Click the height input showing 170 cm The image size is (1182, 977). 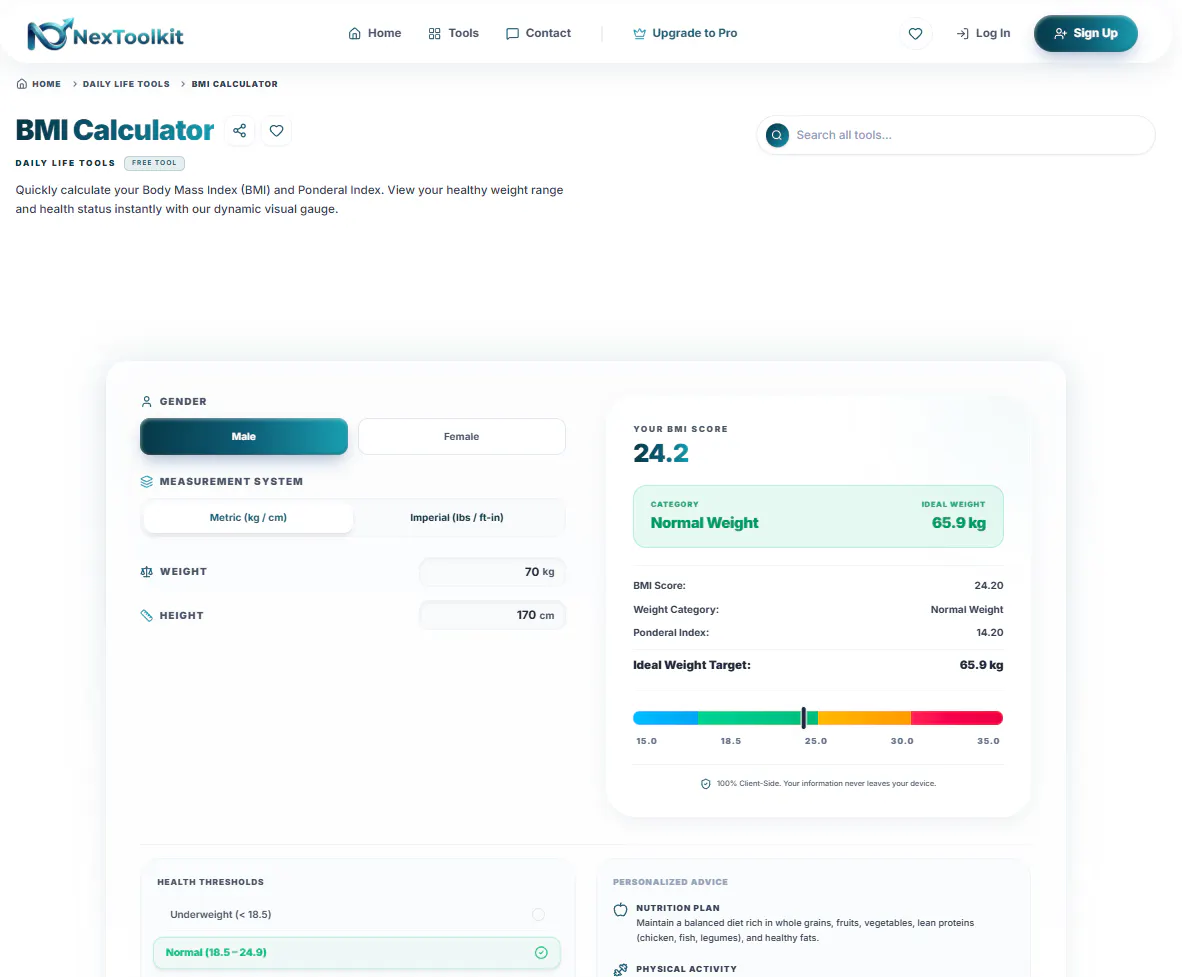pyautogui.click(x=492, y=615)
